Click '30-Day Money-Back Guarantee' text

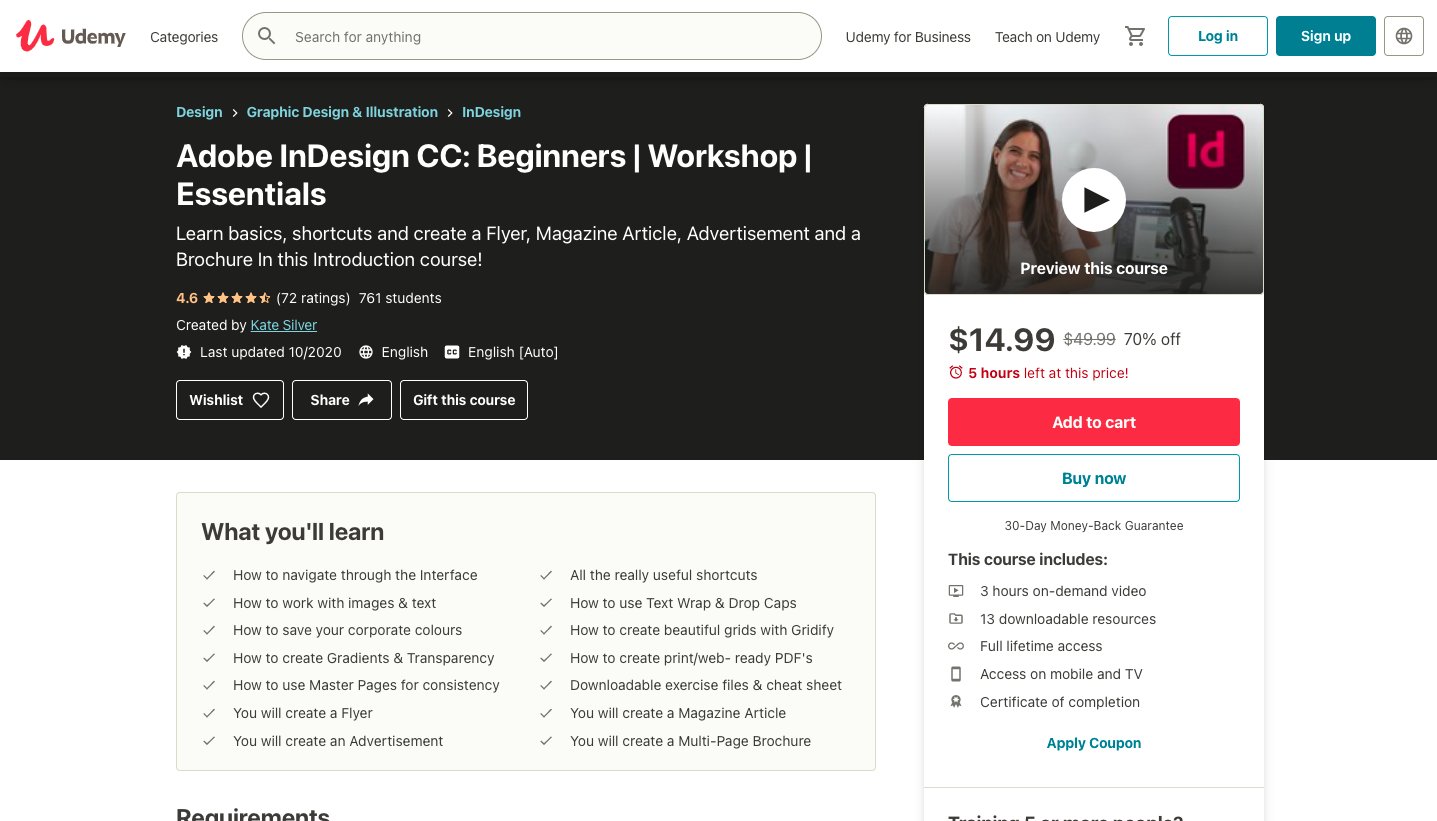[1094, 526]
